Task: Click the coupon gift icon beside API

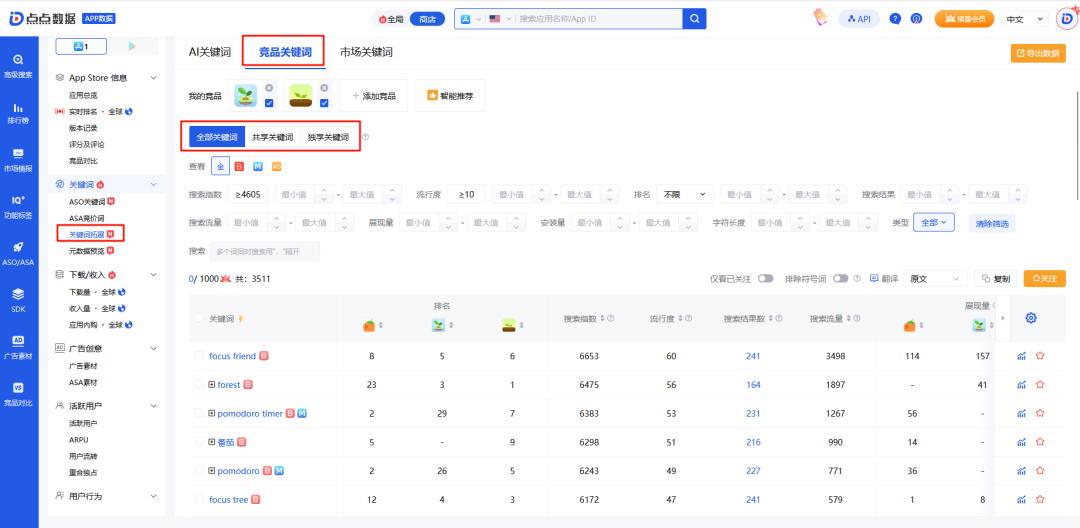Action: tap(820, 18)
